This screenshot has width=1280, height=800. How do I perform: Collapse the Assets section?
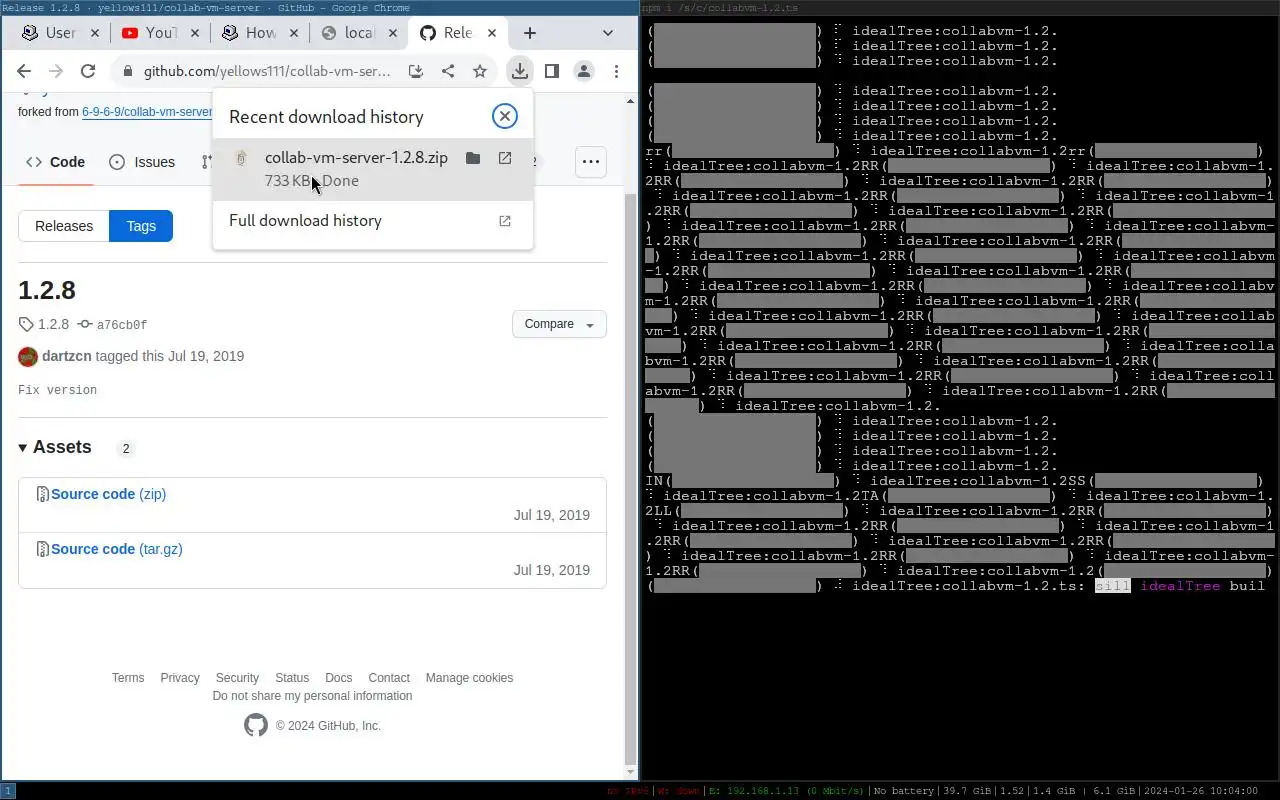(55, 447)
